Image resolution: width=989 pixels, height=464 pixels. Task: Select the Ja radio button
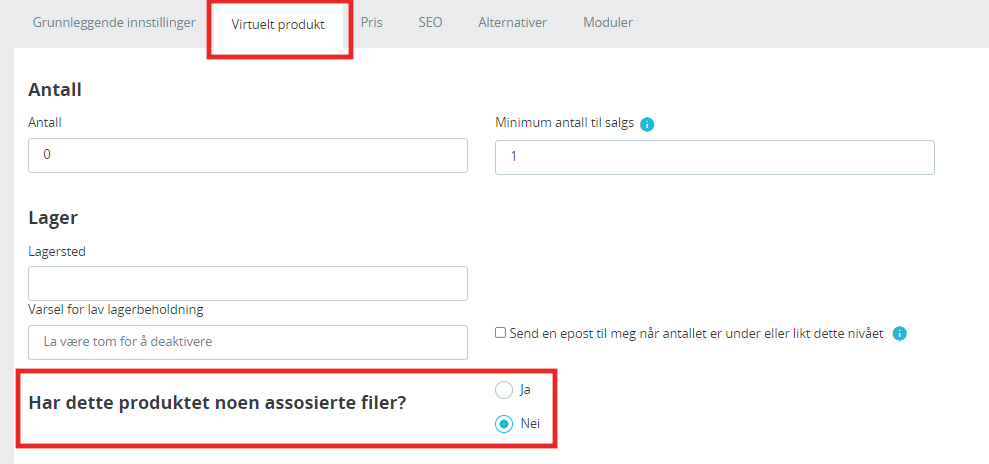click(x=504, y=390)
